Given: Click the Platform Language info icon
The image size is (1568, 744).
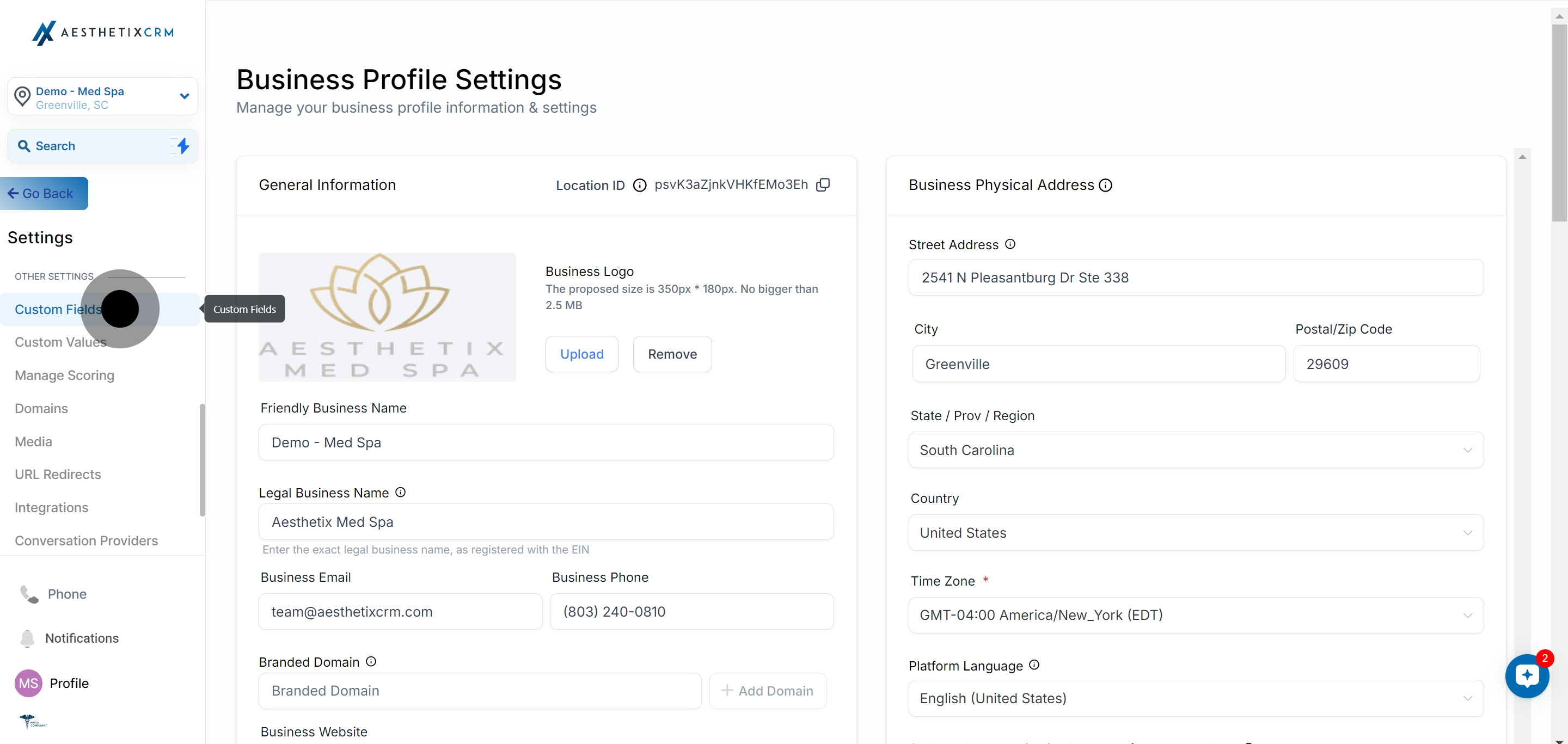Looking at the screenshot, I should pos(1034,665).
